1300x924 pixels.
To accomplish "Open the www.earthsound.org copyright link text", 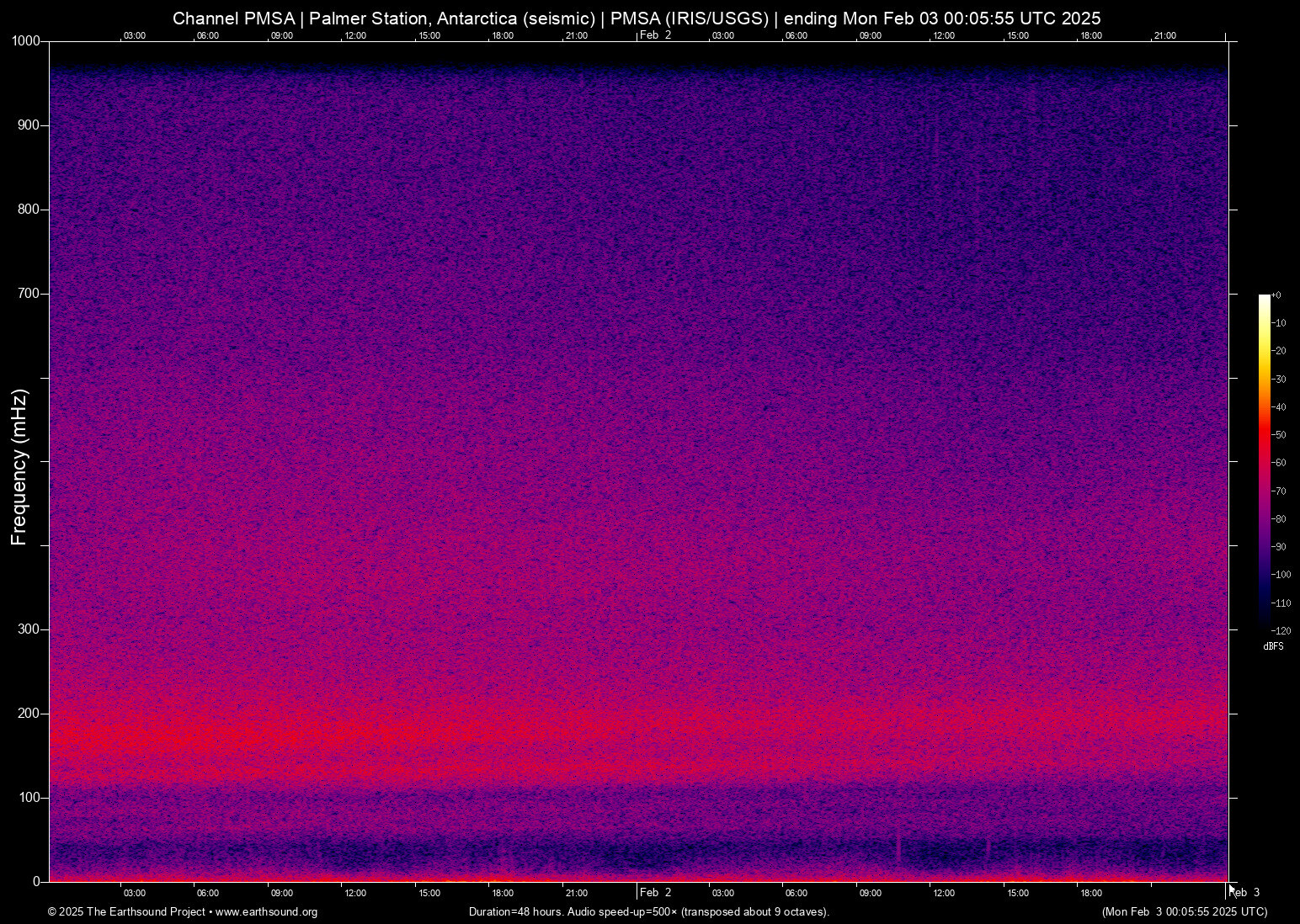I will [266, 912].
